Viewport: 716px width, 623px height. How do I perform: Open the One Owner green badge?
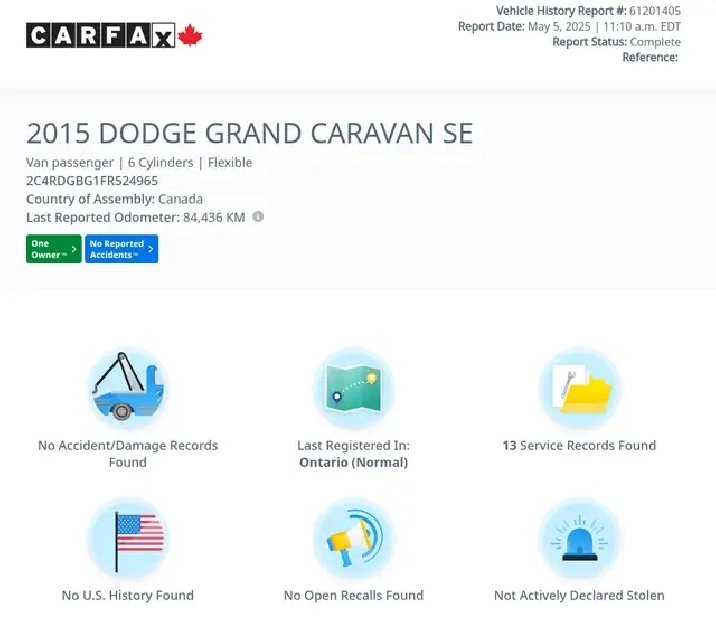click(53, 249)
